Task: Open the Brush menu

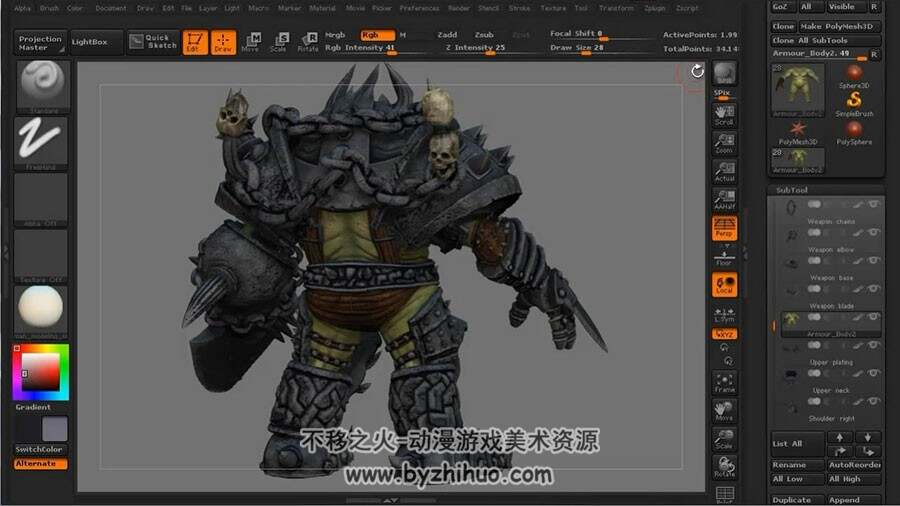Action: (x=49, y=9)
